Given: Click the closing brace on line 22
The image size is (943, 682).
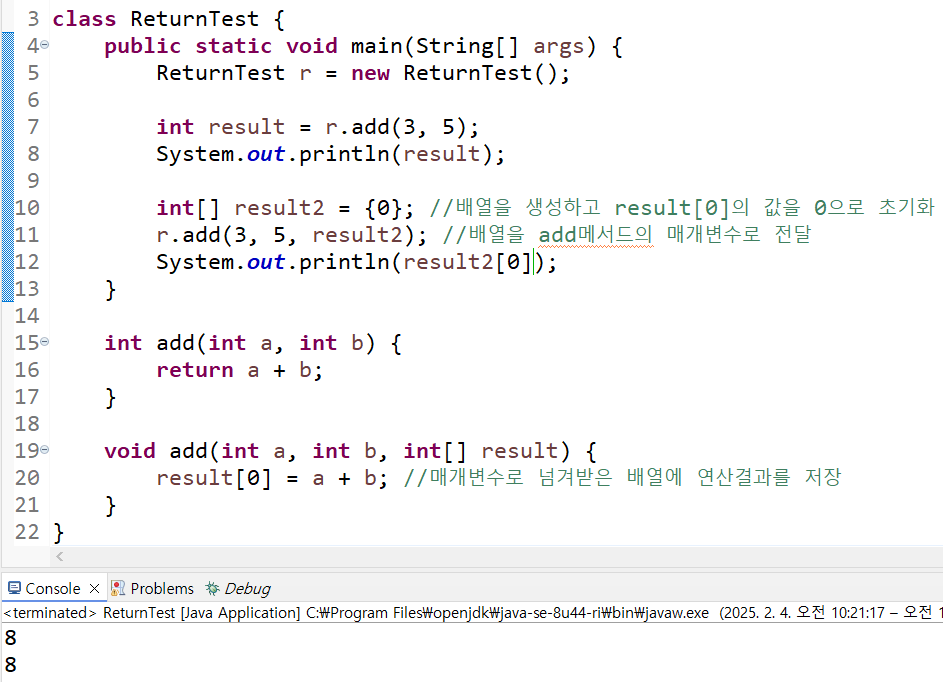Looking at the screenshot, I should 58,533.
